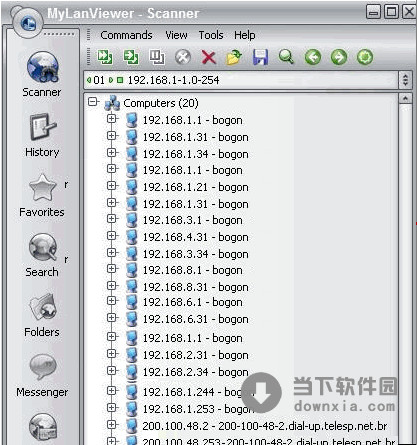Click the spinner at right of range field

coord(405,80)
